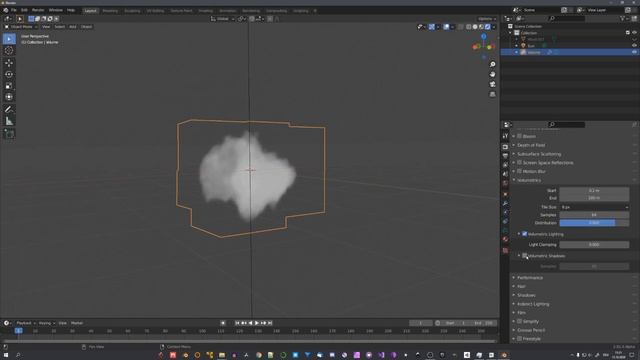
Task: Click the timeline play button
Action: click(257, 323)
